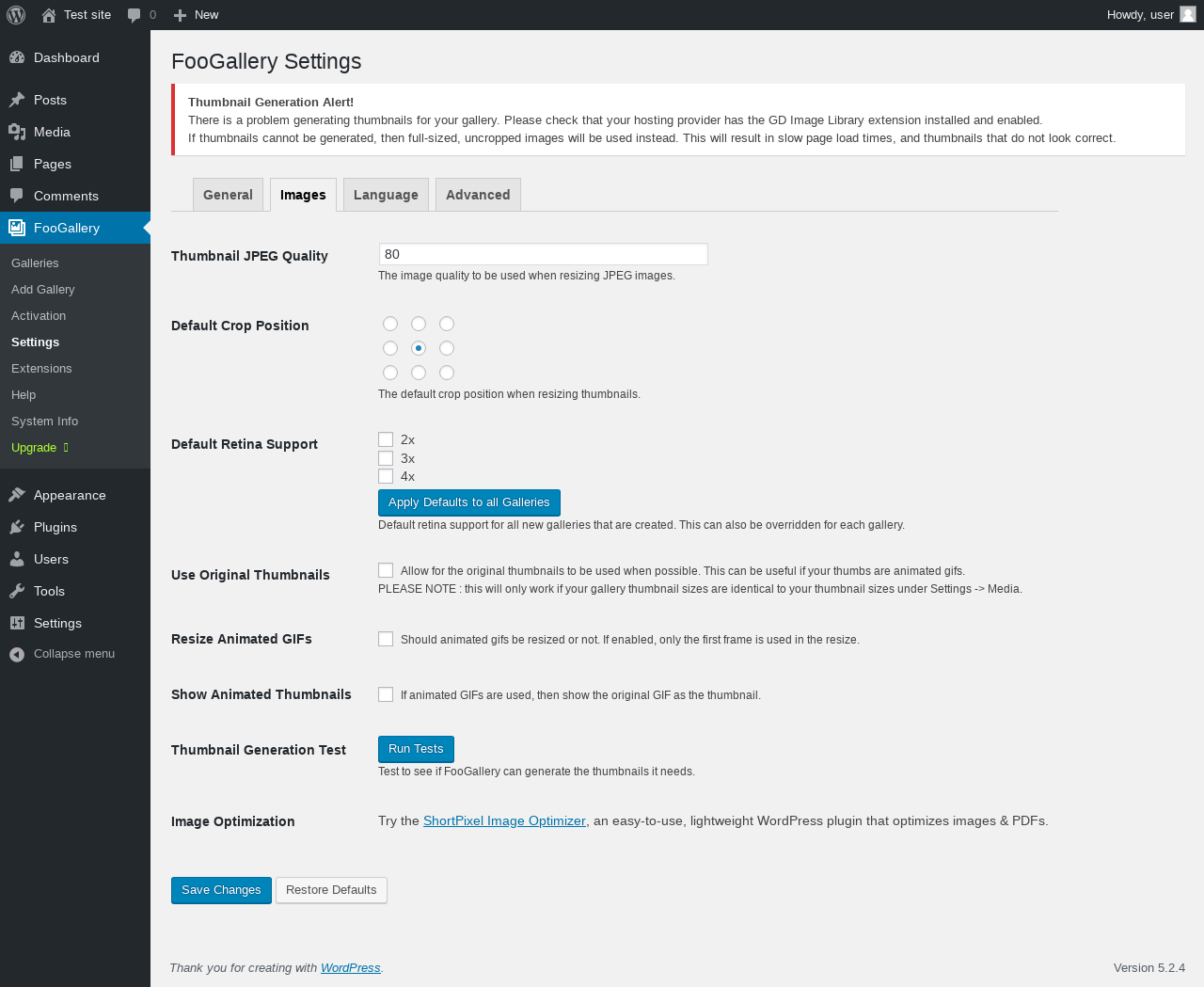Enable 2x retina support checkbox
Screen dimensions: 1204x987
tap(386, 439)
